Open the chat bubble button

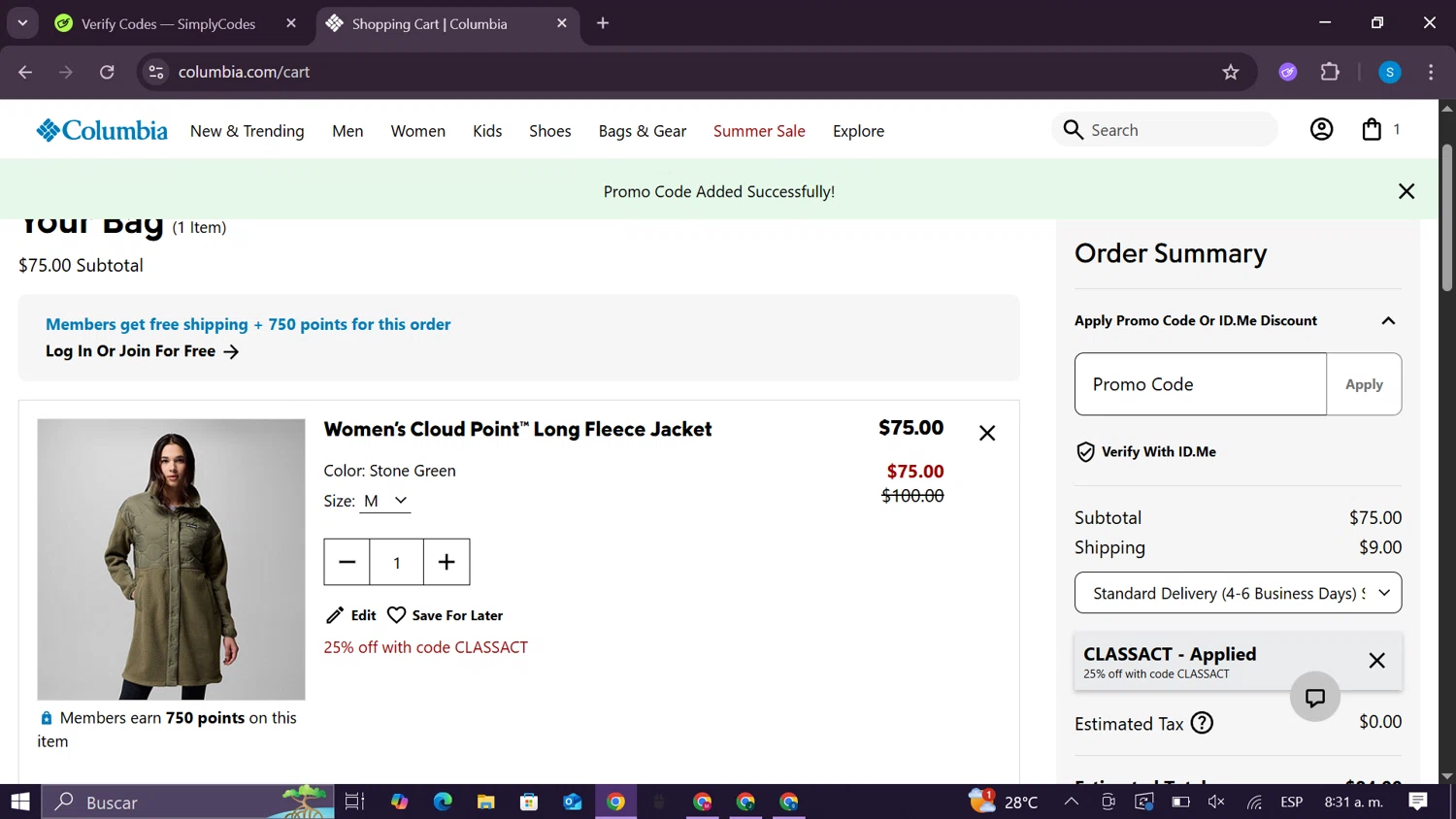(1315, 697)
